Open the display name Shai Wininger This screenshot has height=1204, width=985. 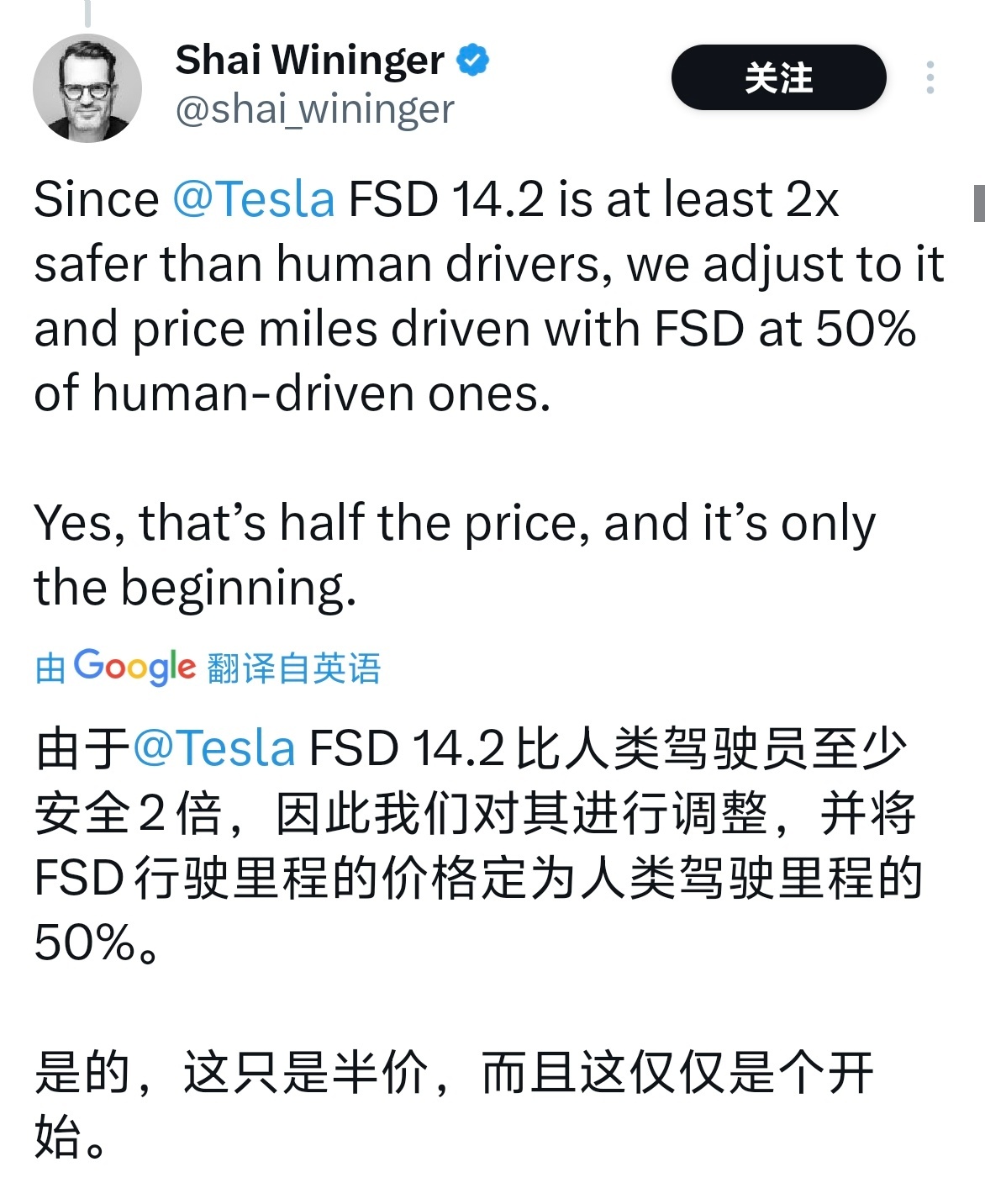[309, 60]
